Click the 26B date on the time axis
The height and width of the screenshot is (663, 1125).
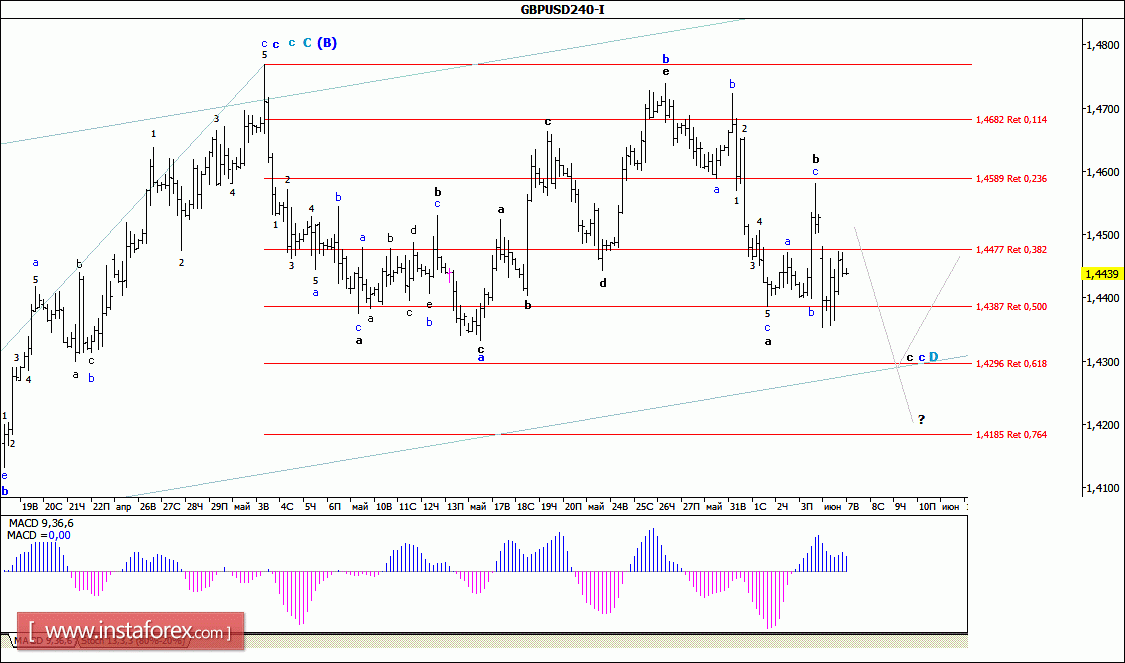147,507
